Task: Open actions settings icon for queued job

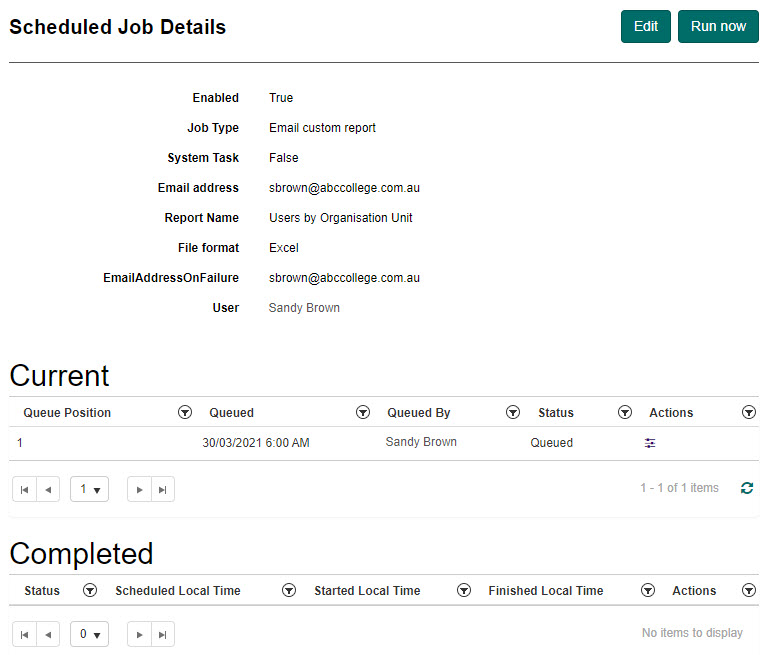Action: point(650,443)
